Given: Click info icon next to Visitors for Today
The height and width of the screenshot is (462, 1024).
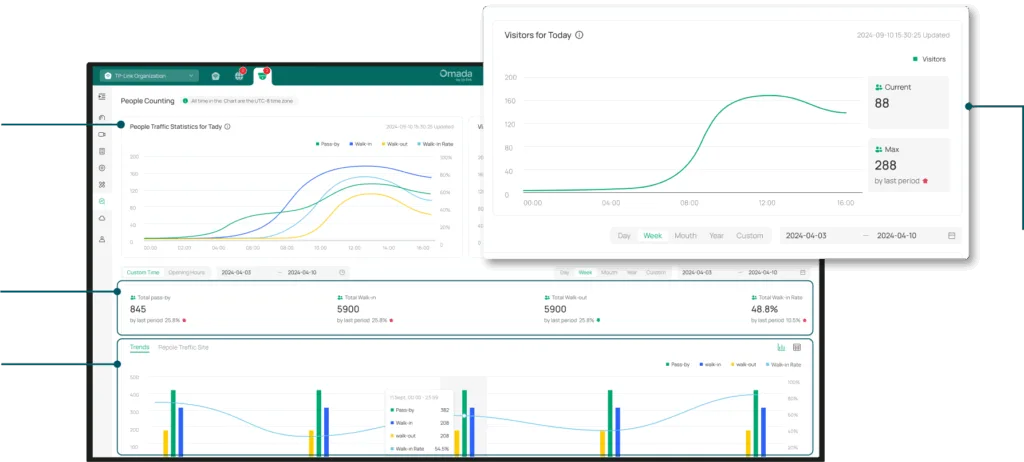Looking at the screenshot, I should (x=580, y=35).
